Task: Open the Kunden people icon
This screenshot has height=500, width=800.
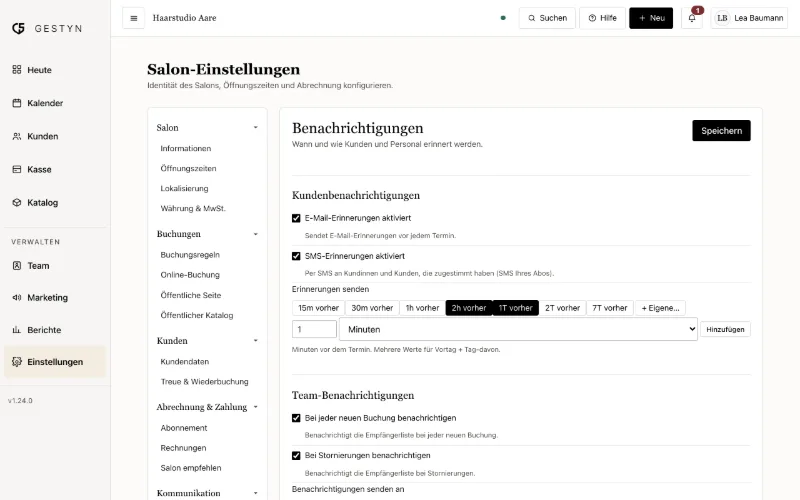Action: coord(17,136)
